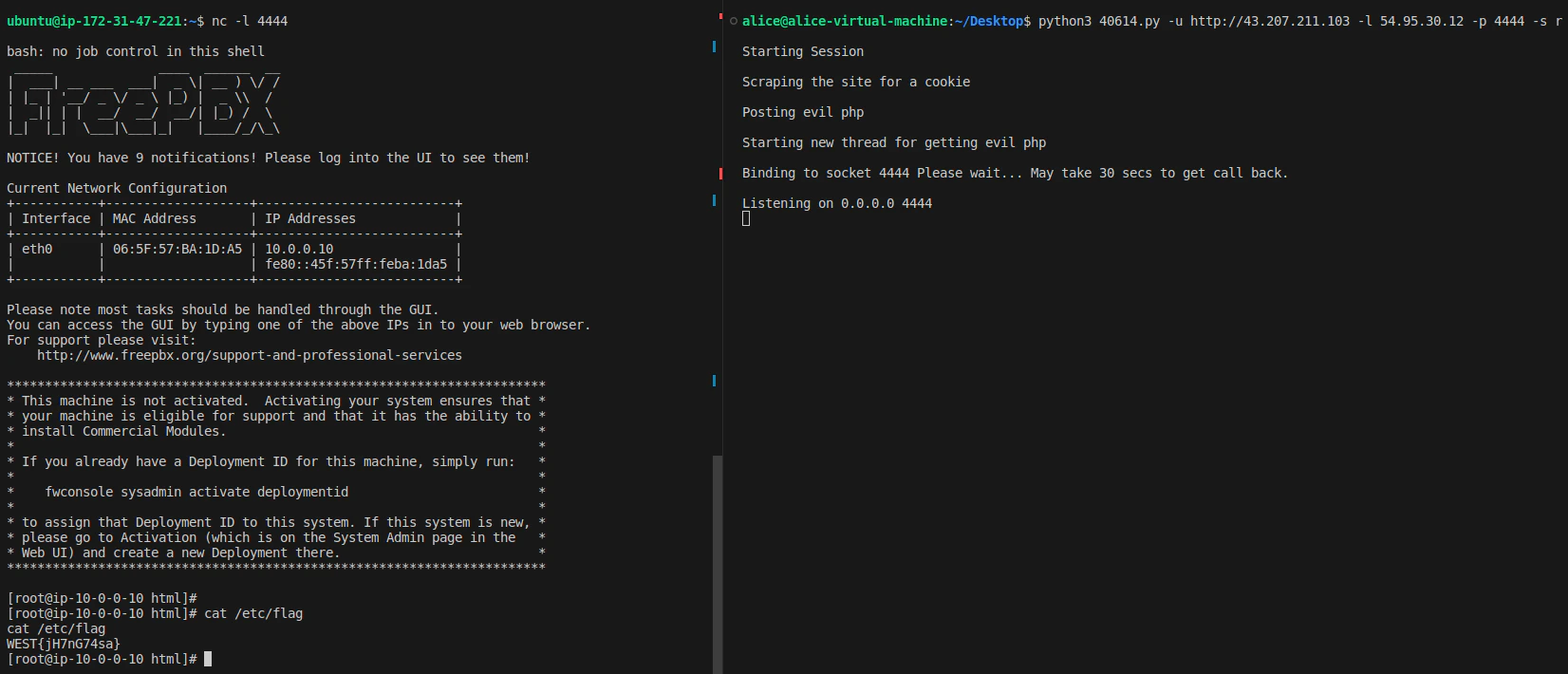1568x674 pixels.
Task: Click 'Posting evil php' output line
Action: 803,112
